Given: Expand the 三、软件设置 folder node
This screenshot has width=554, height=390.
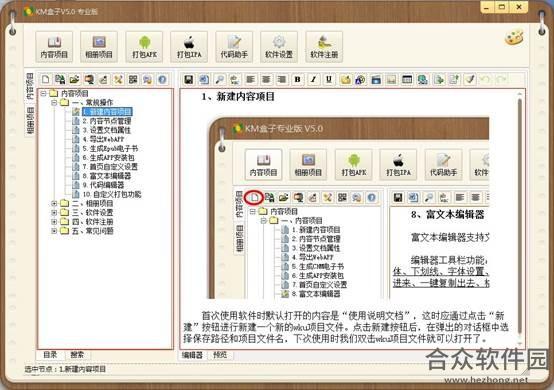Looking at the screenshot, I should pyautogui.click(x=54, y=213).
